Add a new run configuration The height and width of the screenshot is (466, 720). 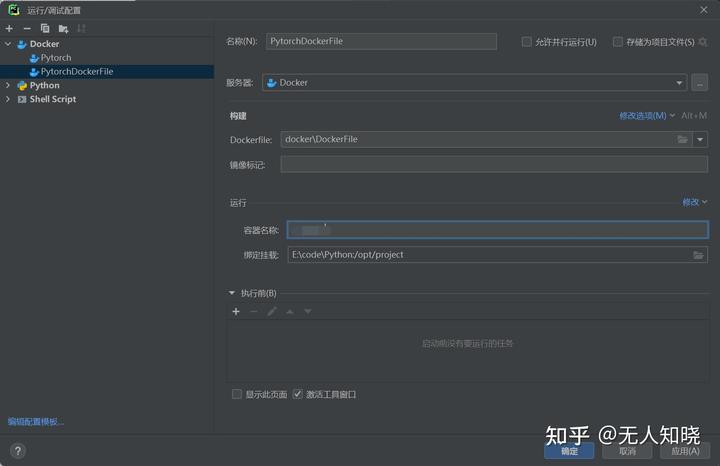(9, 28)
